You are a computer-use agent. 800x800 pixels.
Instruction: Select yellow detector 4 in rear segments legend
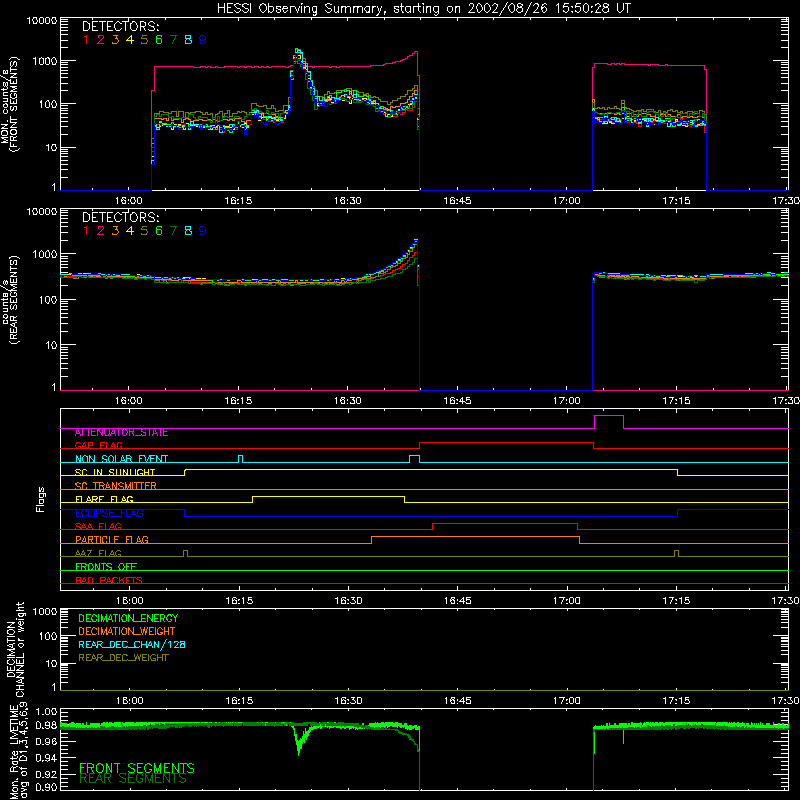point(130,231)
